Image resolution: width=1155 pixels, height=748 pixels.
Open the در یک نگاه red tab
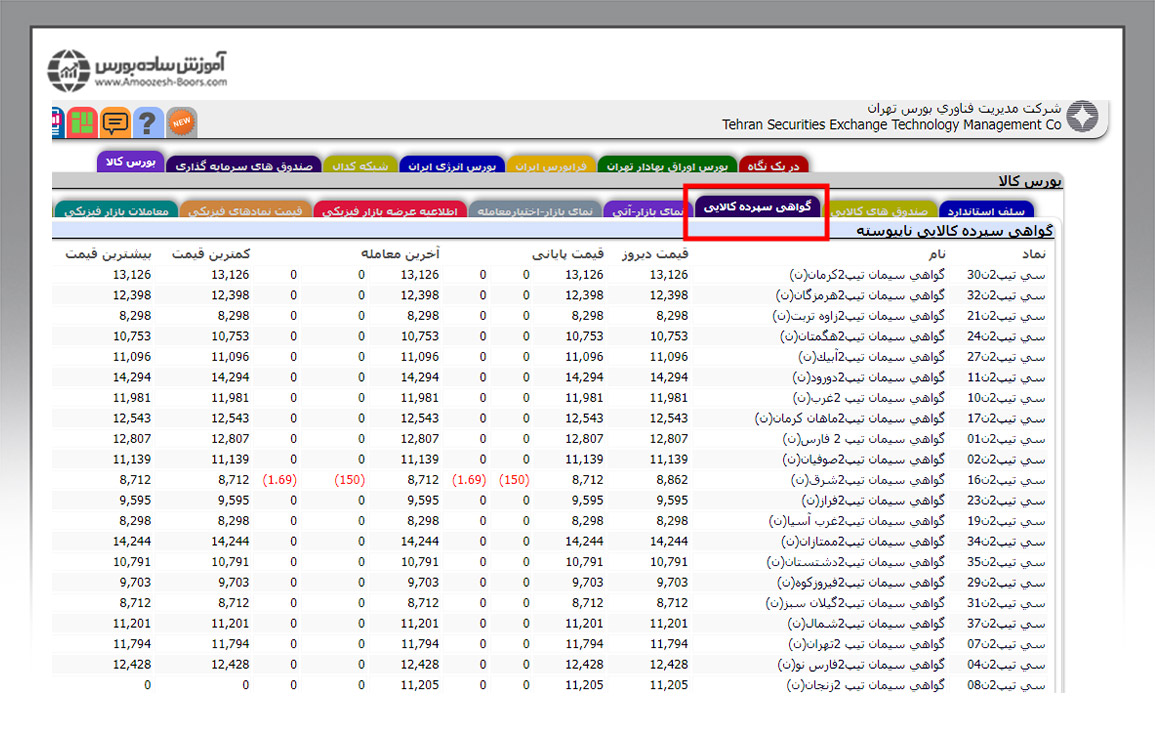coord(774,165)
